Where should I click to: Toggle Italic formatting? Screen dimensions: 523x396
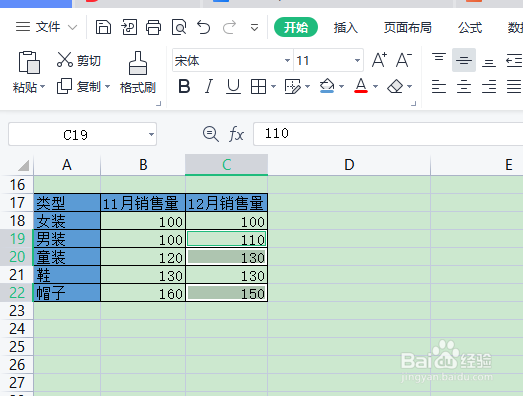tap(209, 86)
